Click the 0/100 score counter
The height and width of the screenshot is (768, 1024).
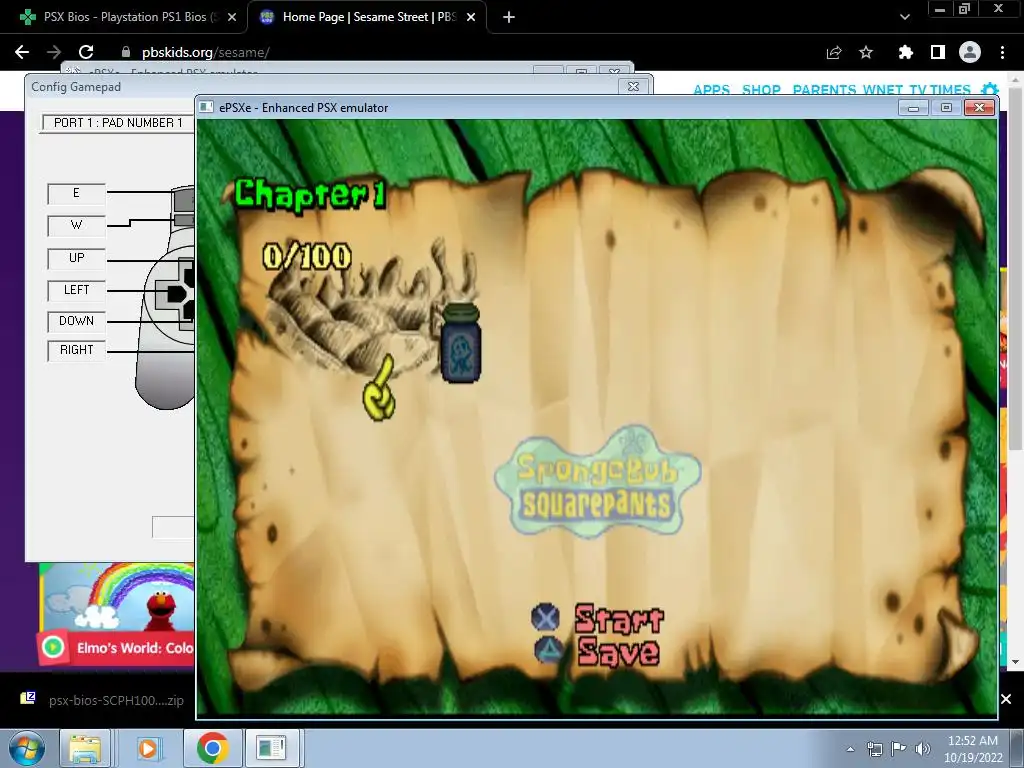click(307, 256)
